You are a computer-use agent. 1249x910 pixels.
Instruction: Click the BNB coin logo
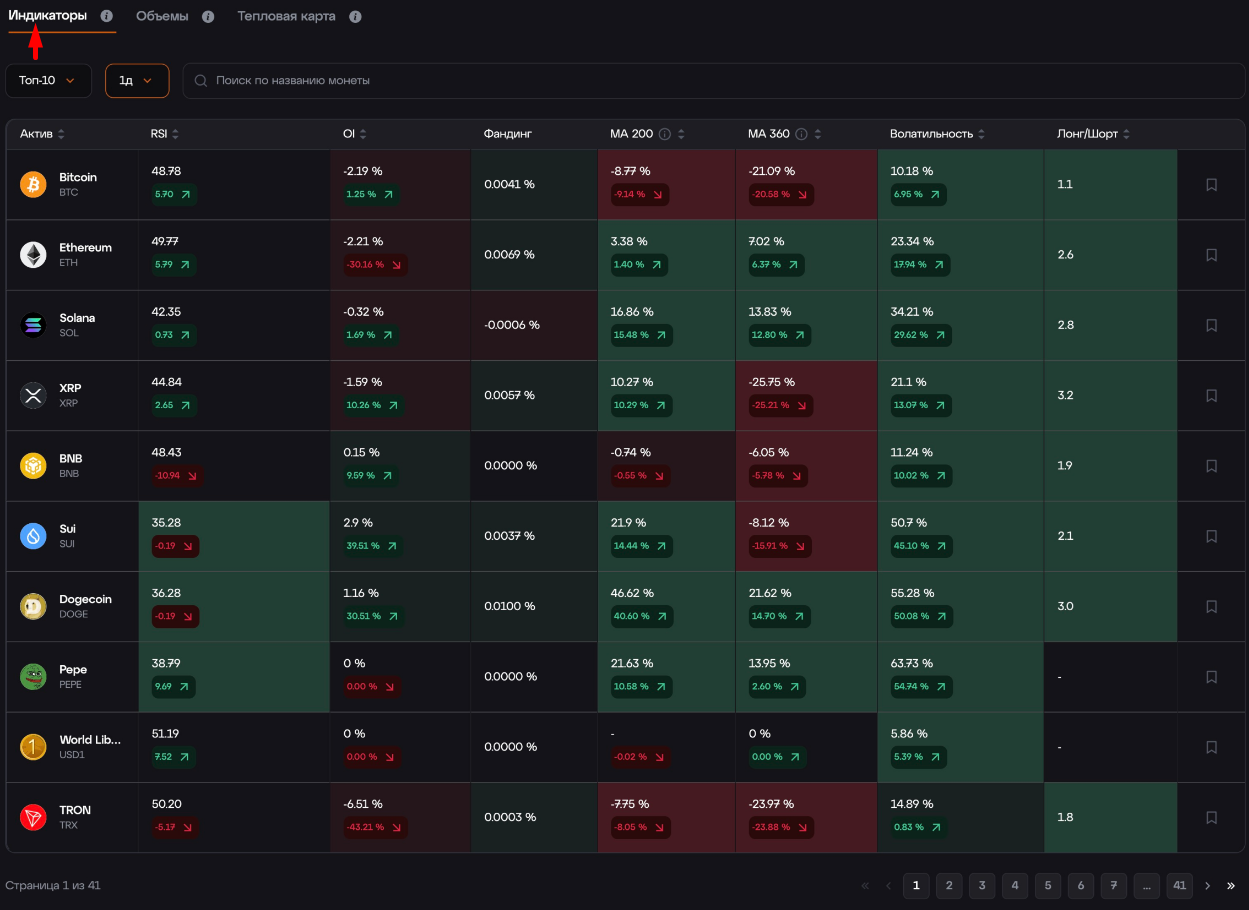tap(33, 466)
